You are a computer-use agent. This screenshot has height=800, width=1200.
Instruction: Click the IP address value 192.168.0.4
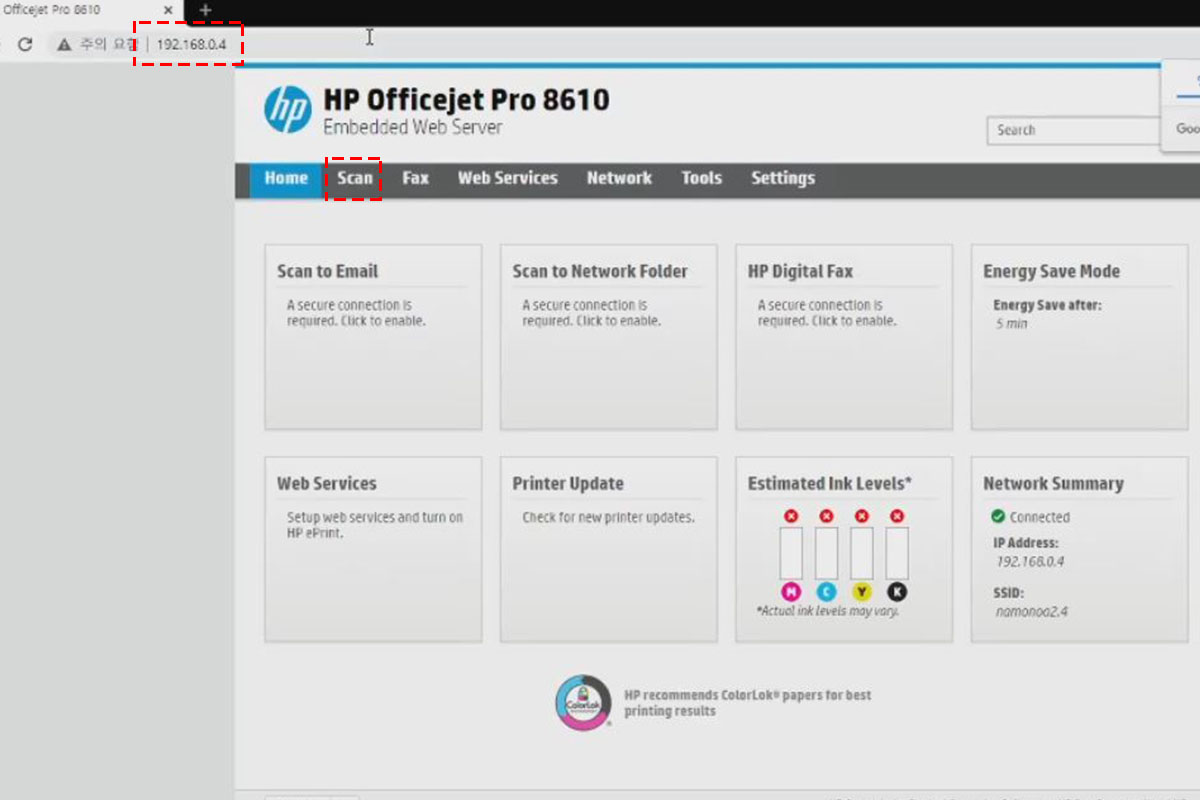click(x=1029, y=561)
